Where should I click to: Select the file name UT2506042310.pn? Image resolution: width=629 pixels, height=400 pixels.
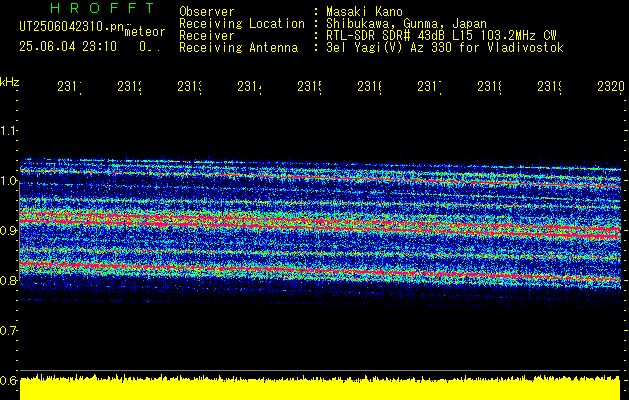click(x=71, y=27)
